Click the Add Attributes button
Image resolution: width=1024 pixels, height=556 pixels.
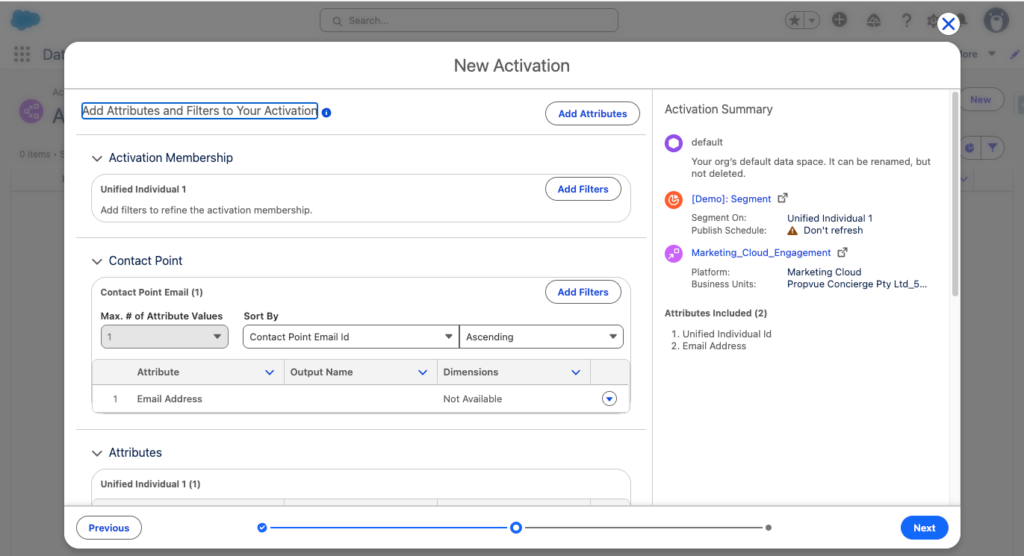coord(592,114)
